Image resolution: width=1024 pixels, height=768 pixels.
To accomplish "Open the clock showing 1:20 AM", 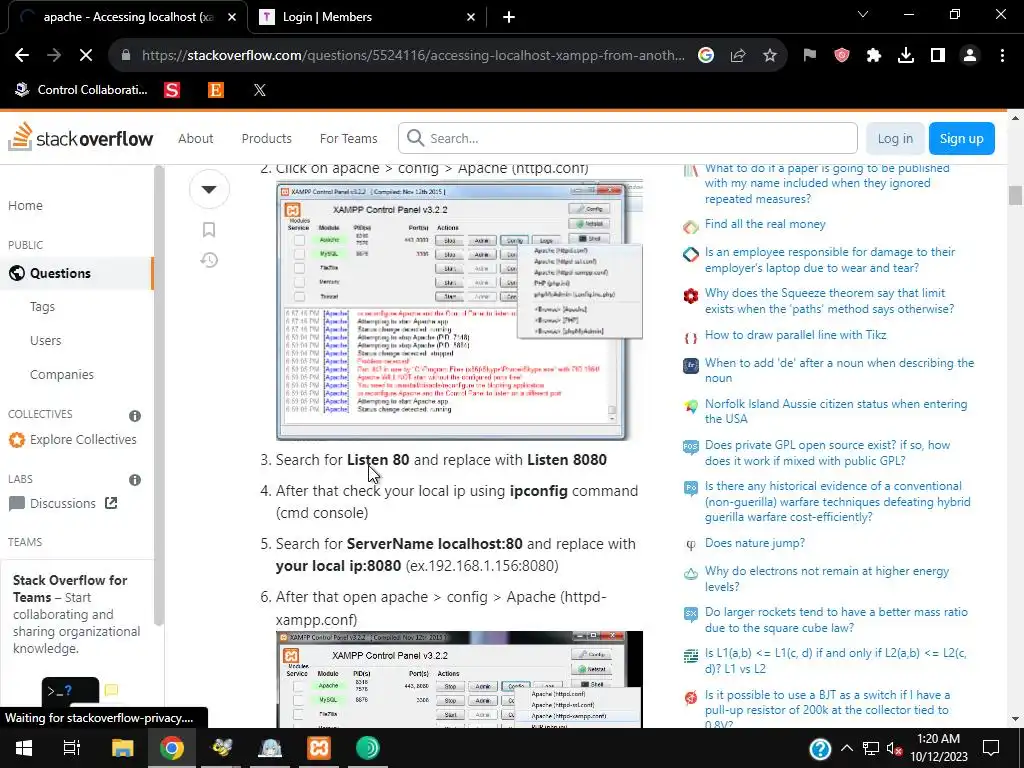I will (938, 748).
